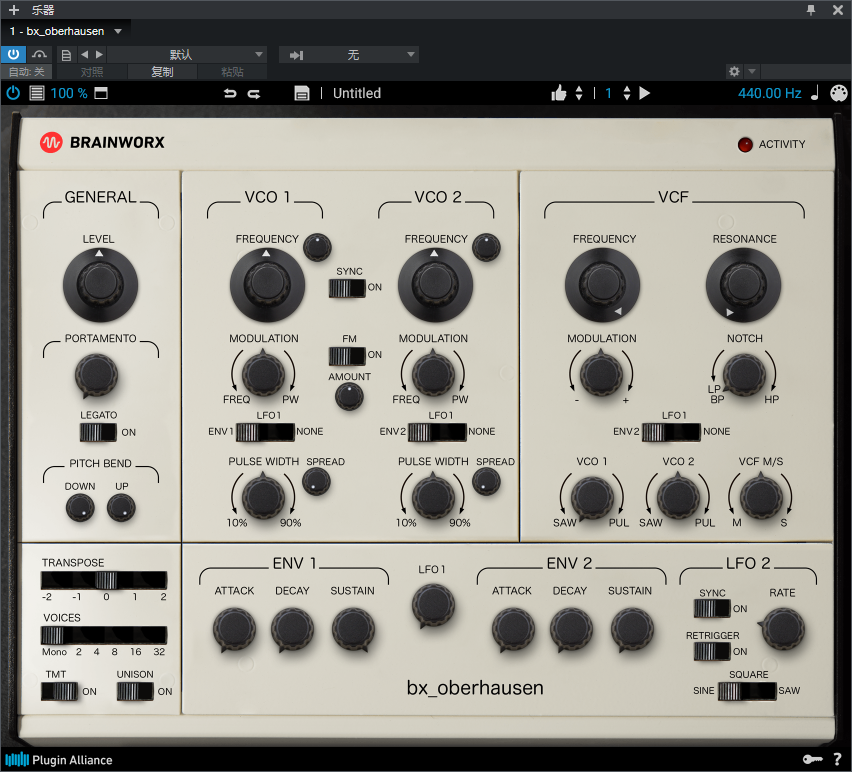Open the color palette icon
Viewport: 852px width, 772px height.
coord(838,93)
